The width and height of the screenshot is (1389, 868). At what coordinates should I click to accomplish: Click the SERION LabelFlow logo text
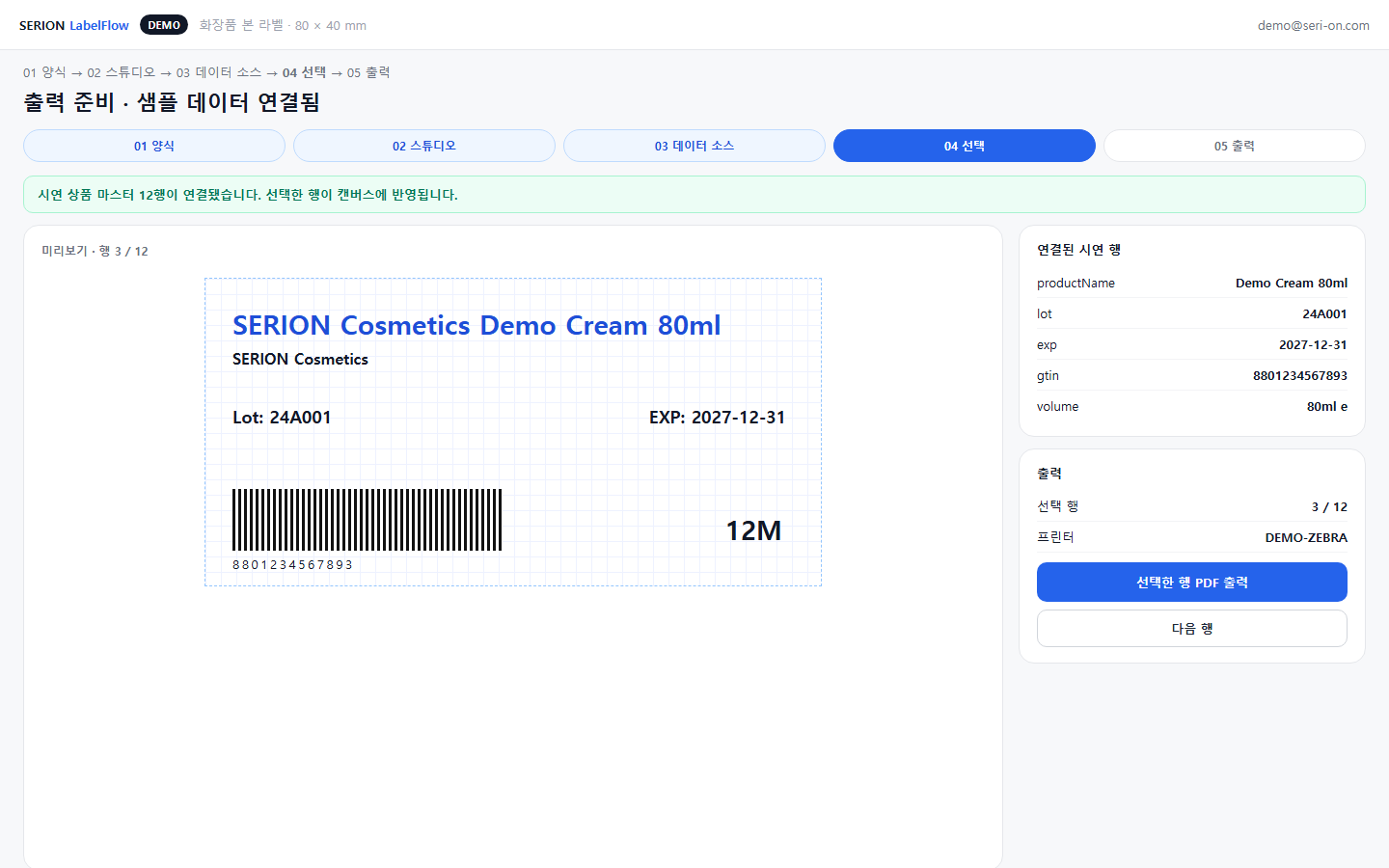pos(74,25)
